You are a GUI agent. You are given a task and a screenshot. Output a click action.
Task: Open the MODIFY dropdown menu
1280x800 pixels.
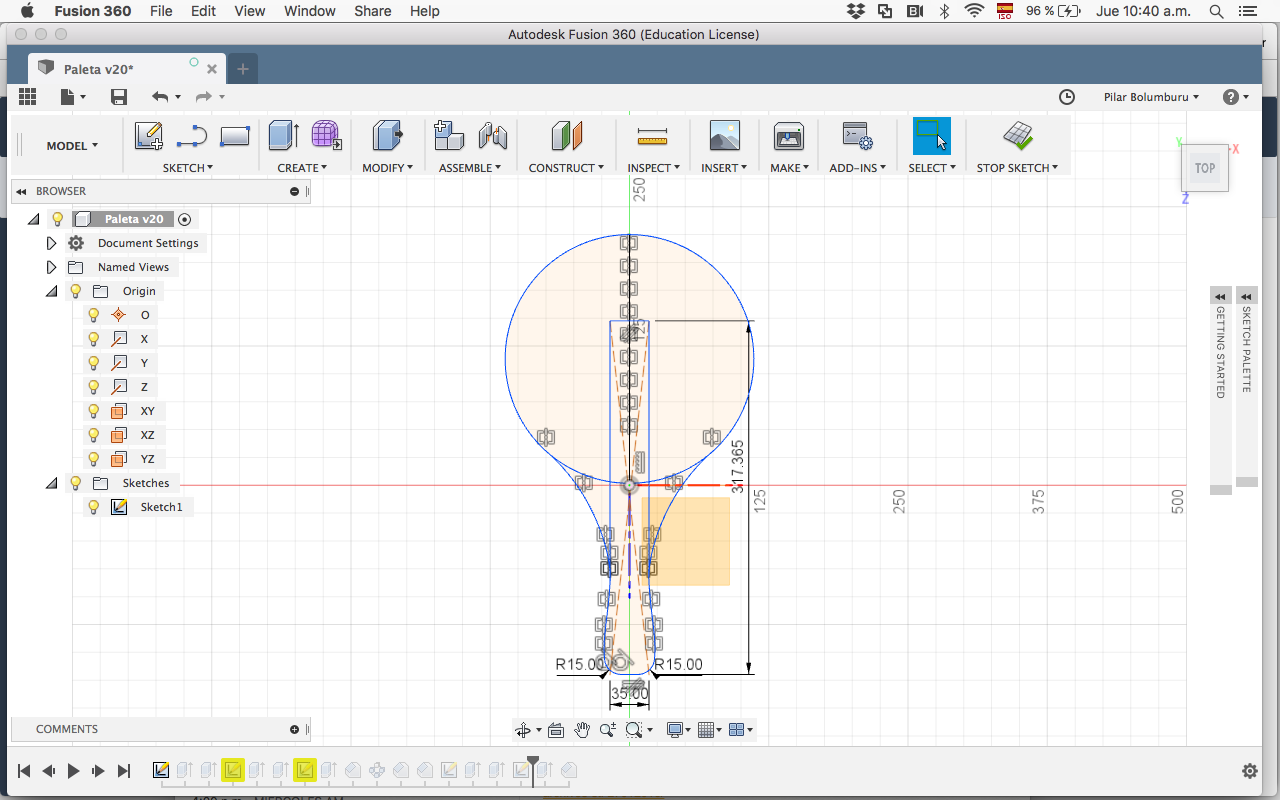(388, 168)
